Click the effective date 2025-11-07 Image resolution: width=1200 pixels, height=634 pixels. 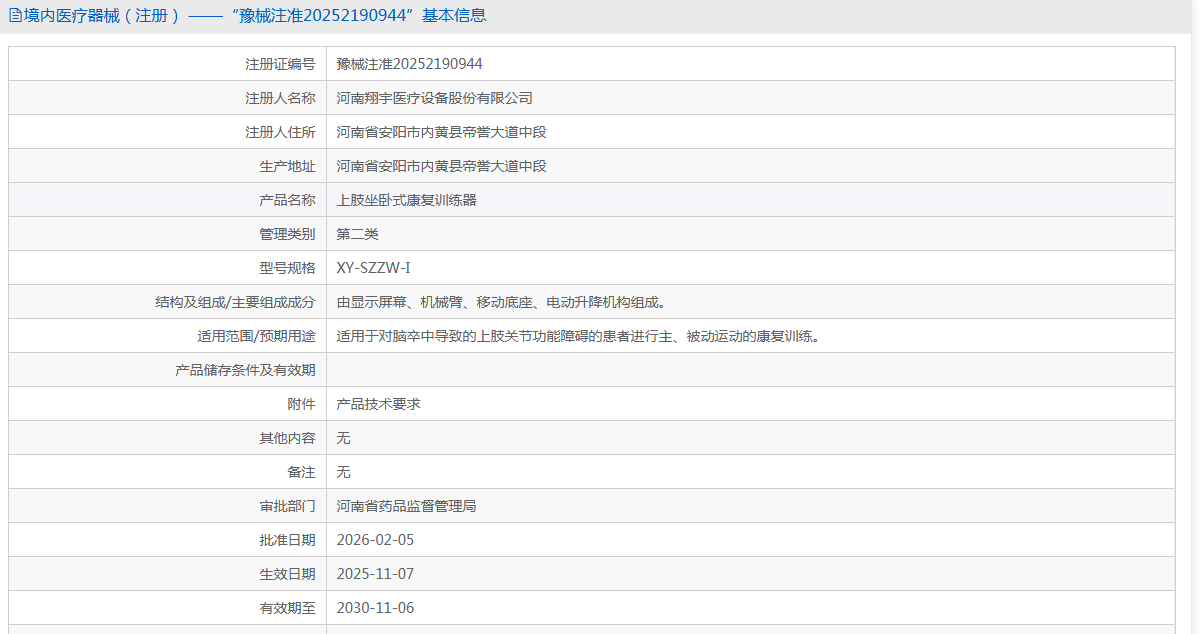[375, 574]
